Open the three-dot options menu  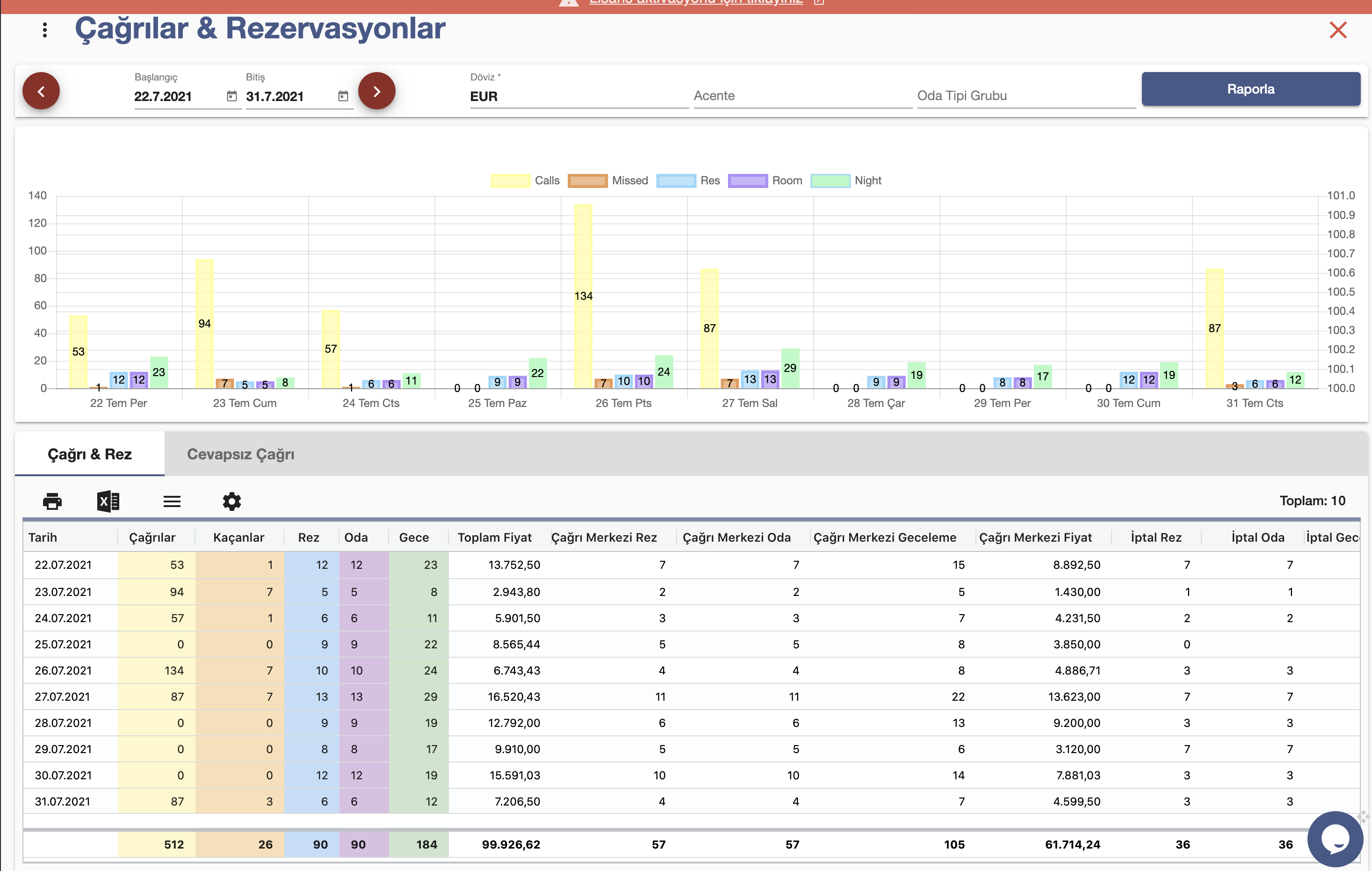tap(44, 29)
